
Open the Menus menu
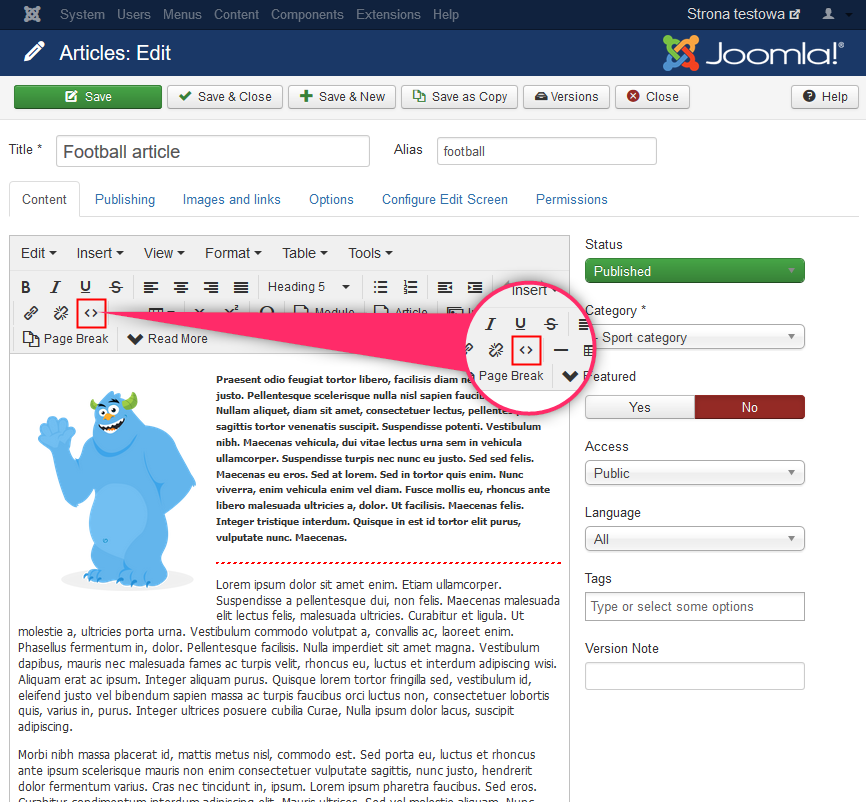coord(182,14)
